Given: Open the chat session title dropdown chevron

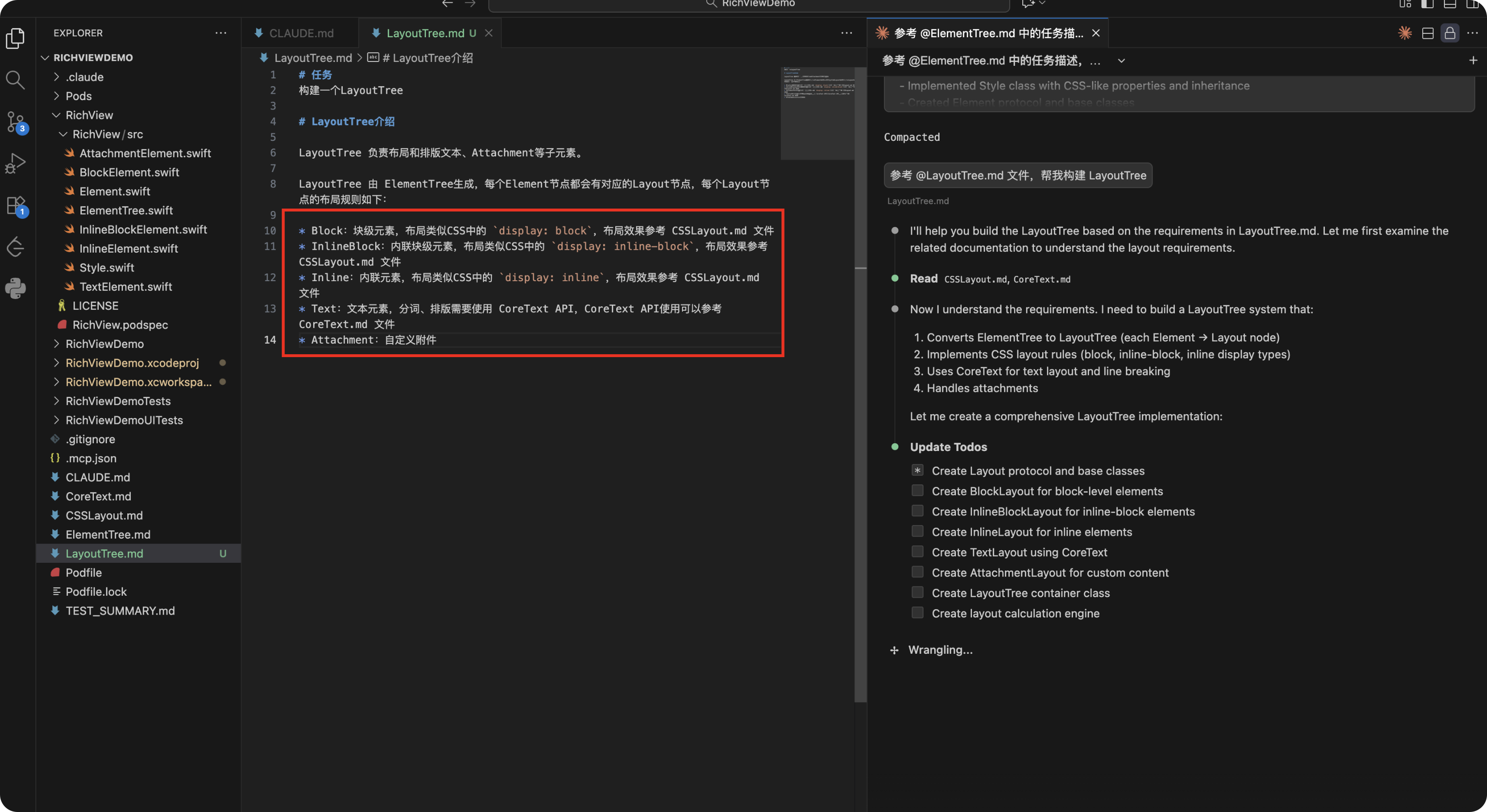Looking at the screenshot, I should (1121, 60).
